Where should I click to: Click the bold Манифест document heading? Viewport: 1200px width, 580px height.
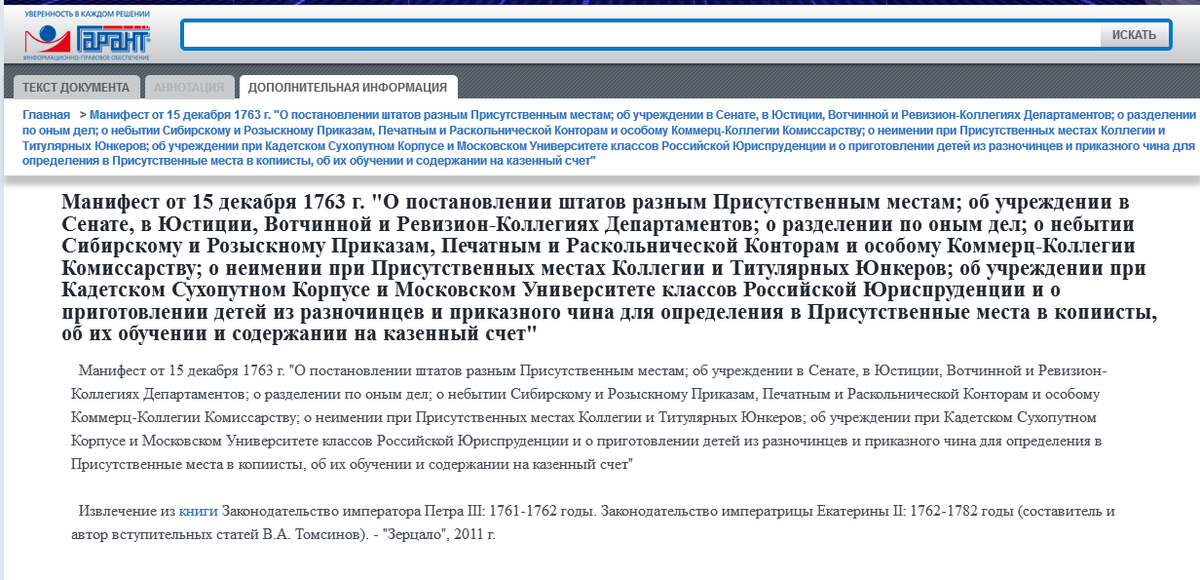(610, 267)
